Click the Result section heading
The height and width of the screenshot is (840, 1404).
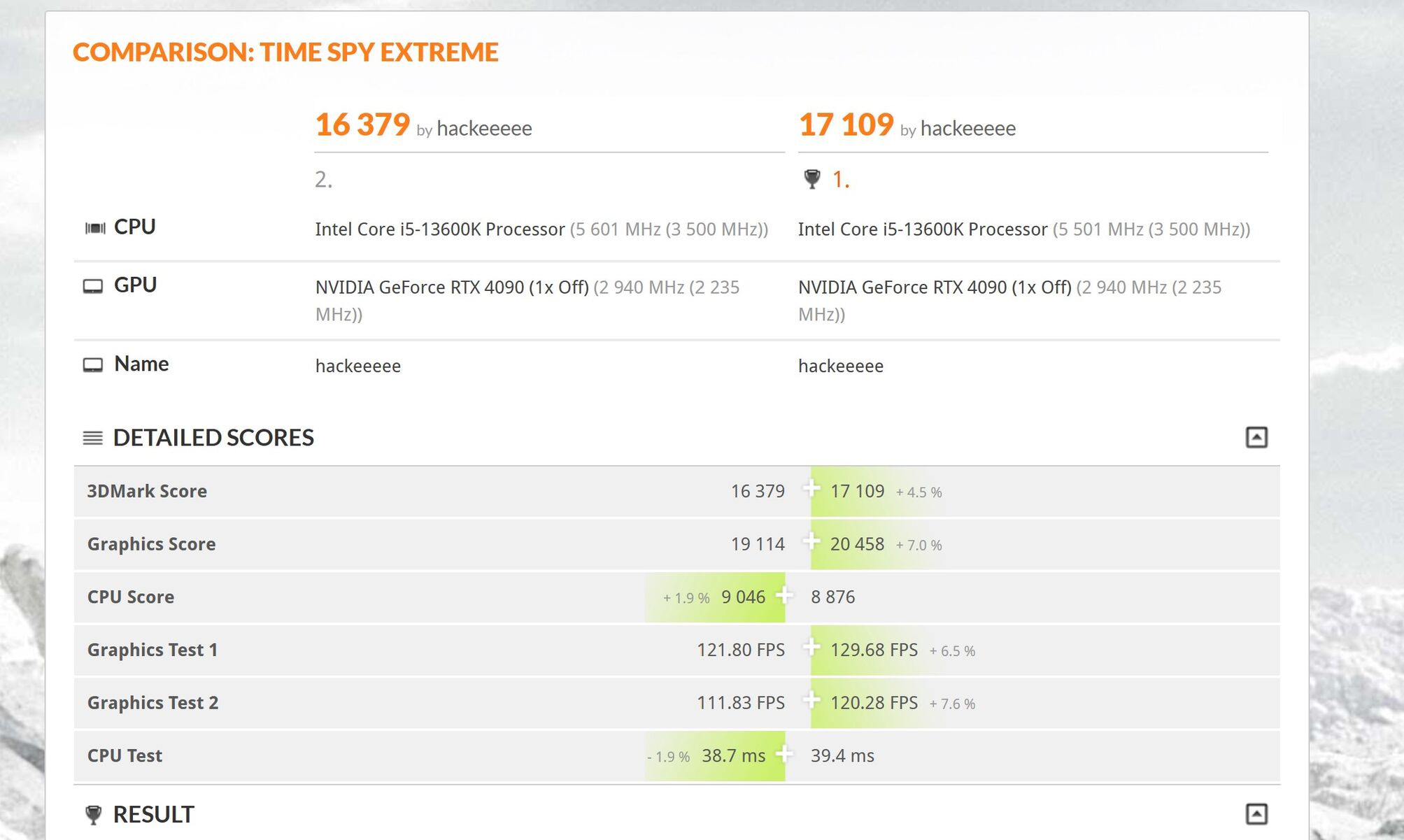pyautogui.click(x=153, y=814)
